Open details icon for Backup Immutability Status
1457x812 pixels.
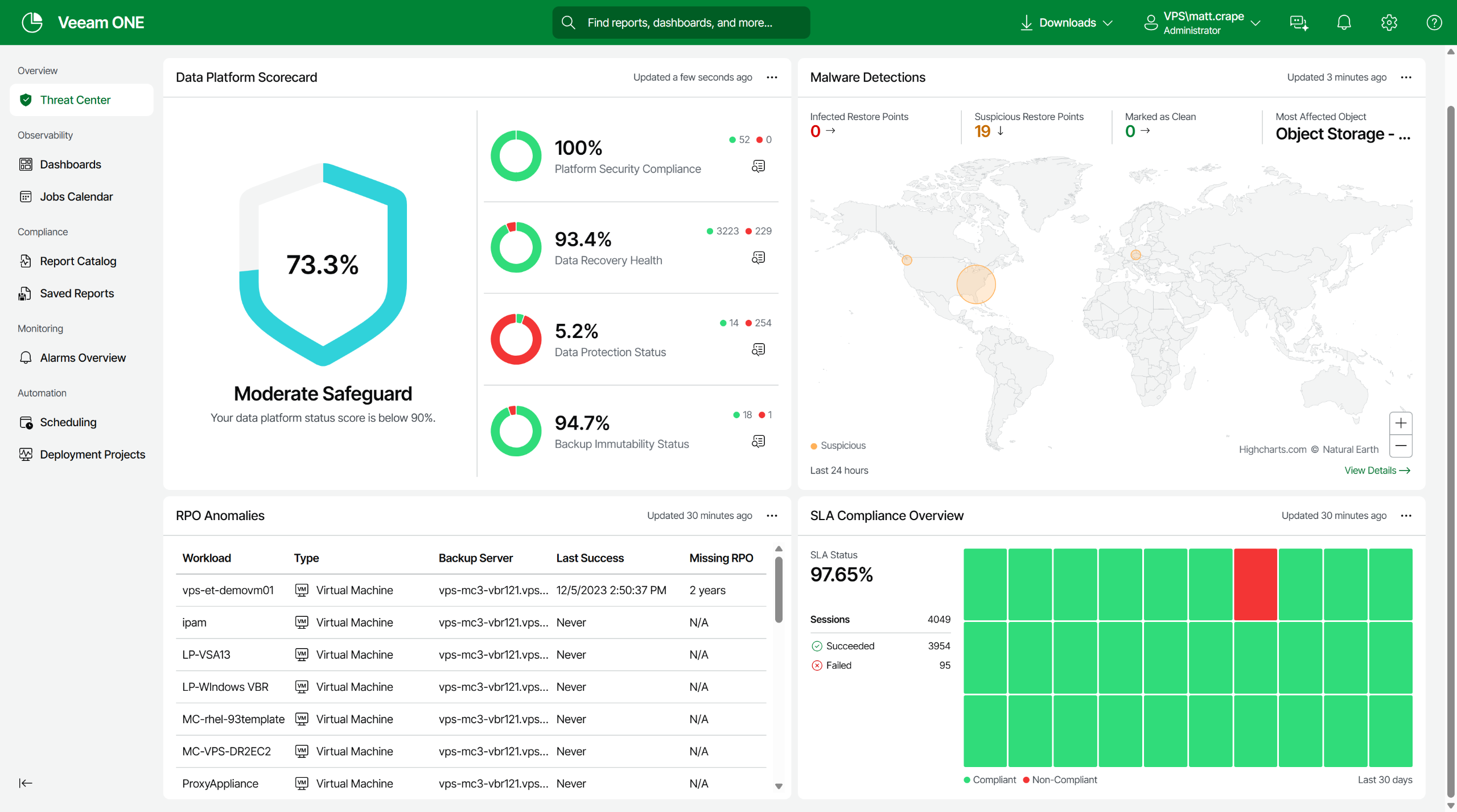tap(758, 442)
